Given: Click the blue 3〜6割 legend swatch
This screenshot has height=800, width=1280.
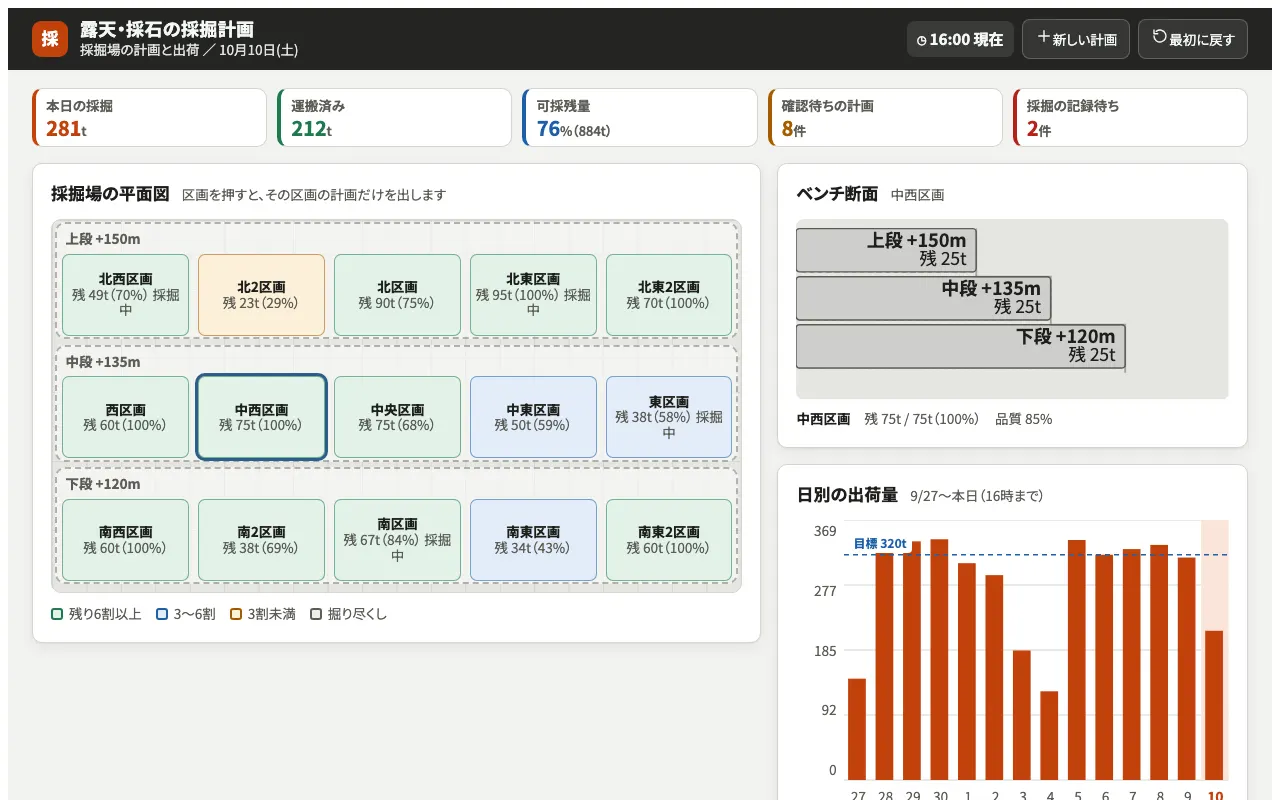Looking at the screenshot, I should click(162, 614).
